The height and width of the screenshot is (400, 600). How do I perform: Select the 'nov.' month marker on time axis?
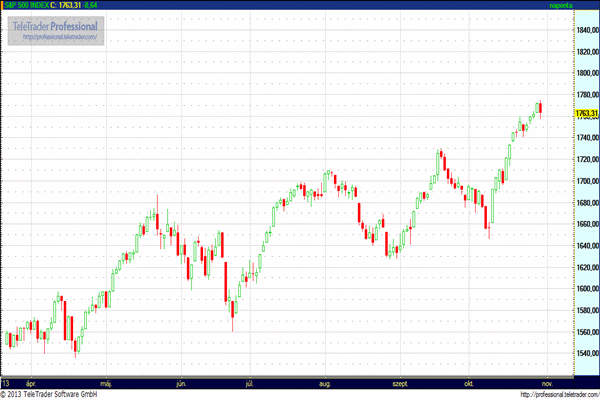tap(547, 383)
